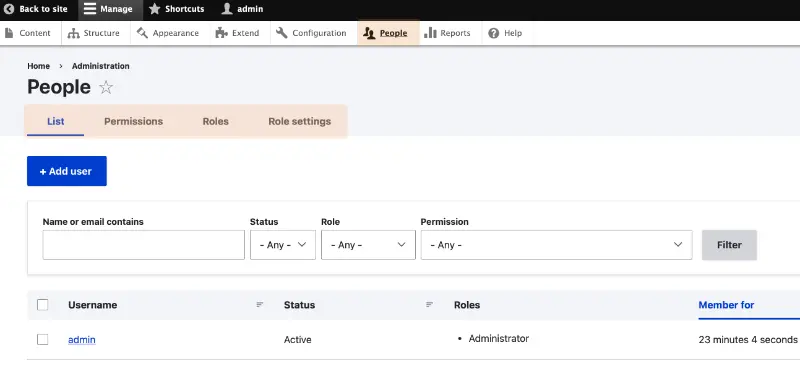Open the Appearance admin section
Viewport: 800px width, 371px height.
168,33
